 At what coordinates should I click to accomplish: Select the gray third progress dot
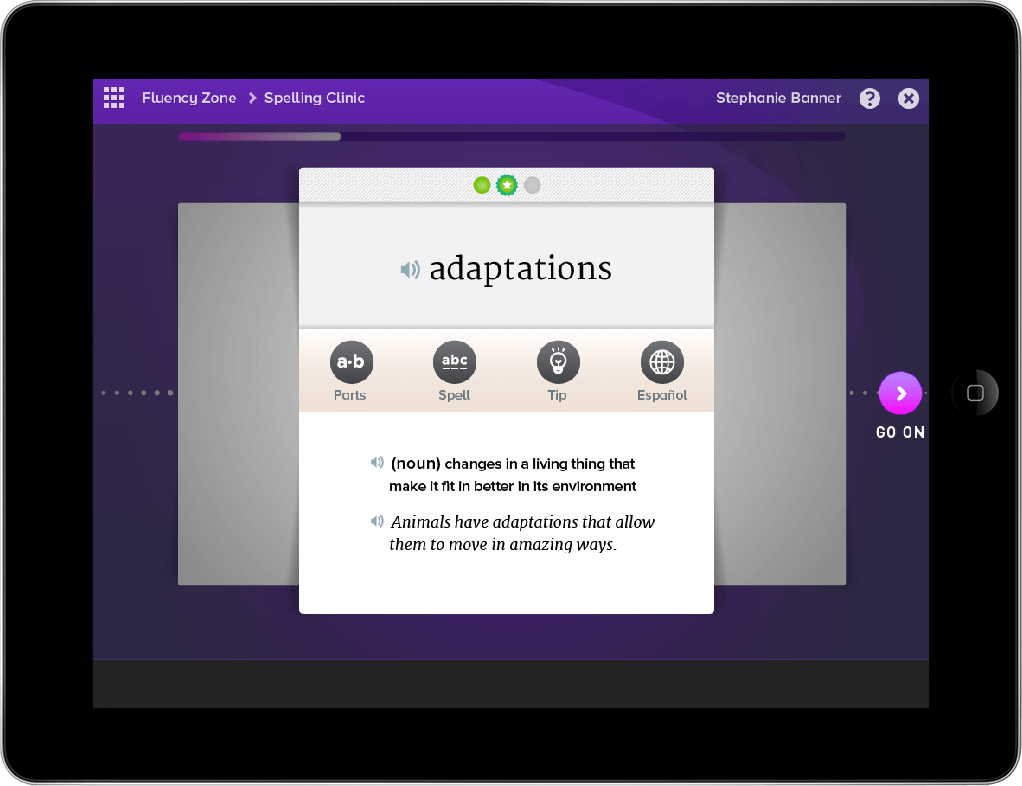(532, 185)
